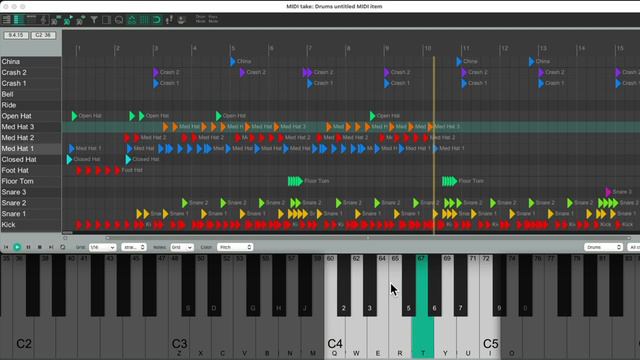Screen dimensions: 640x360
Task: Click the Piano Mode toolbar text
Action: click(x=213, y=19)
